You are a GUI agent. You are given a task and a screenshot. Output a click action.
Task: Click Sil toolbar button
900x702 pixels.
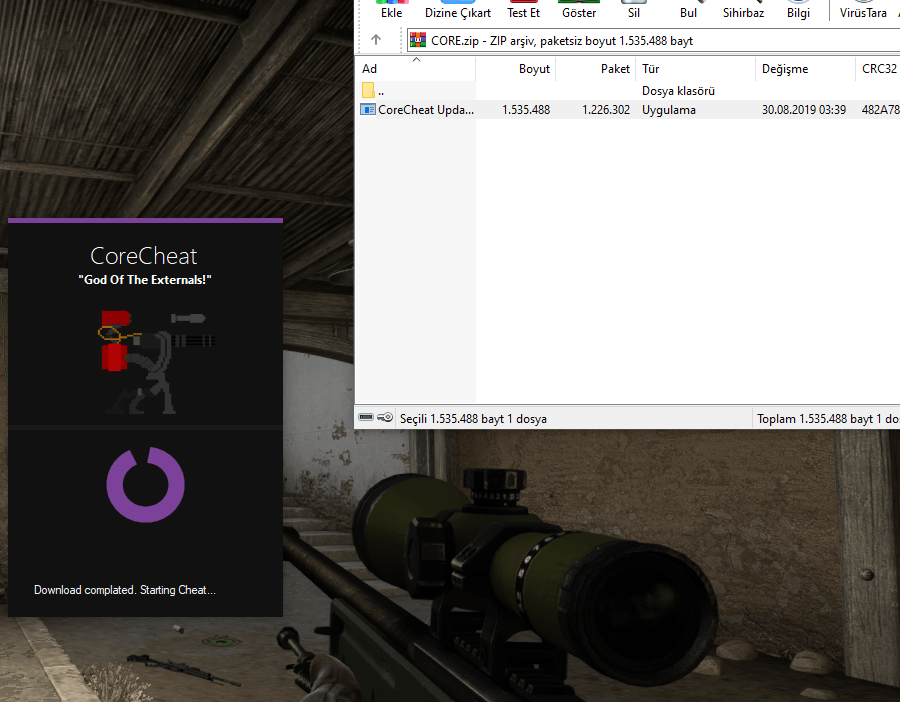pos(634,10)
